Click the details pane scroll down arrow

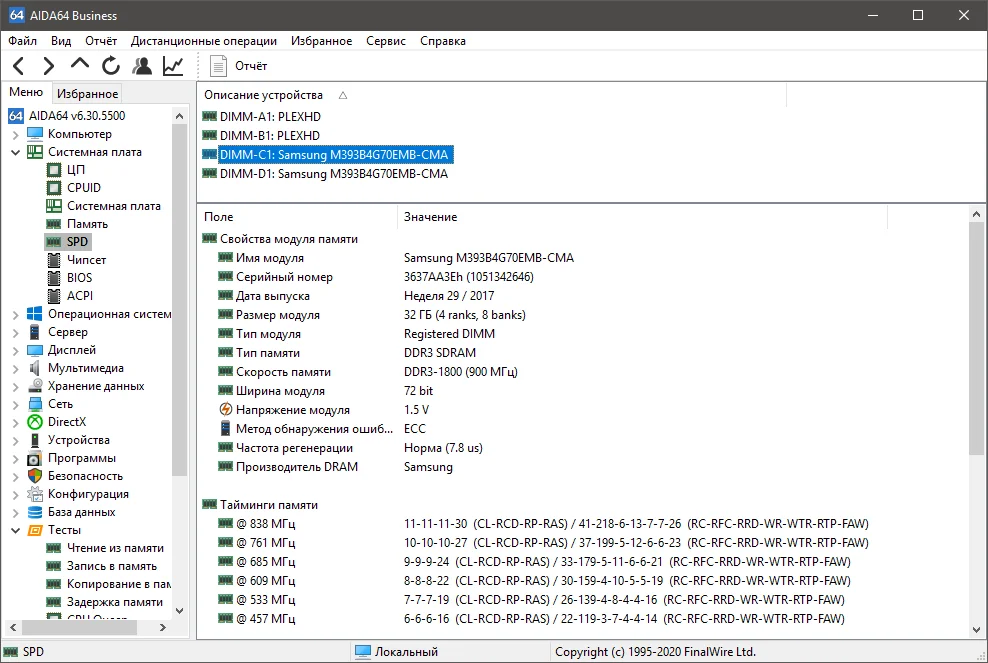[x=976, y=630]
